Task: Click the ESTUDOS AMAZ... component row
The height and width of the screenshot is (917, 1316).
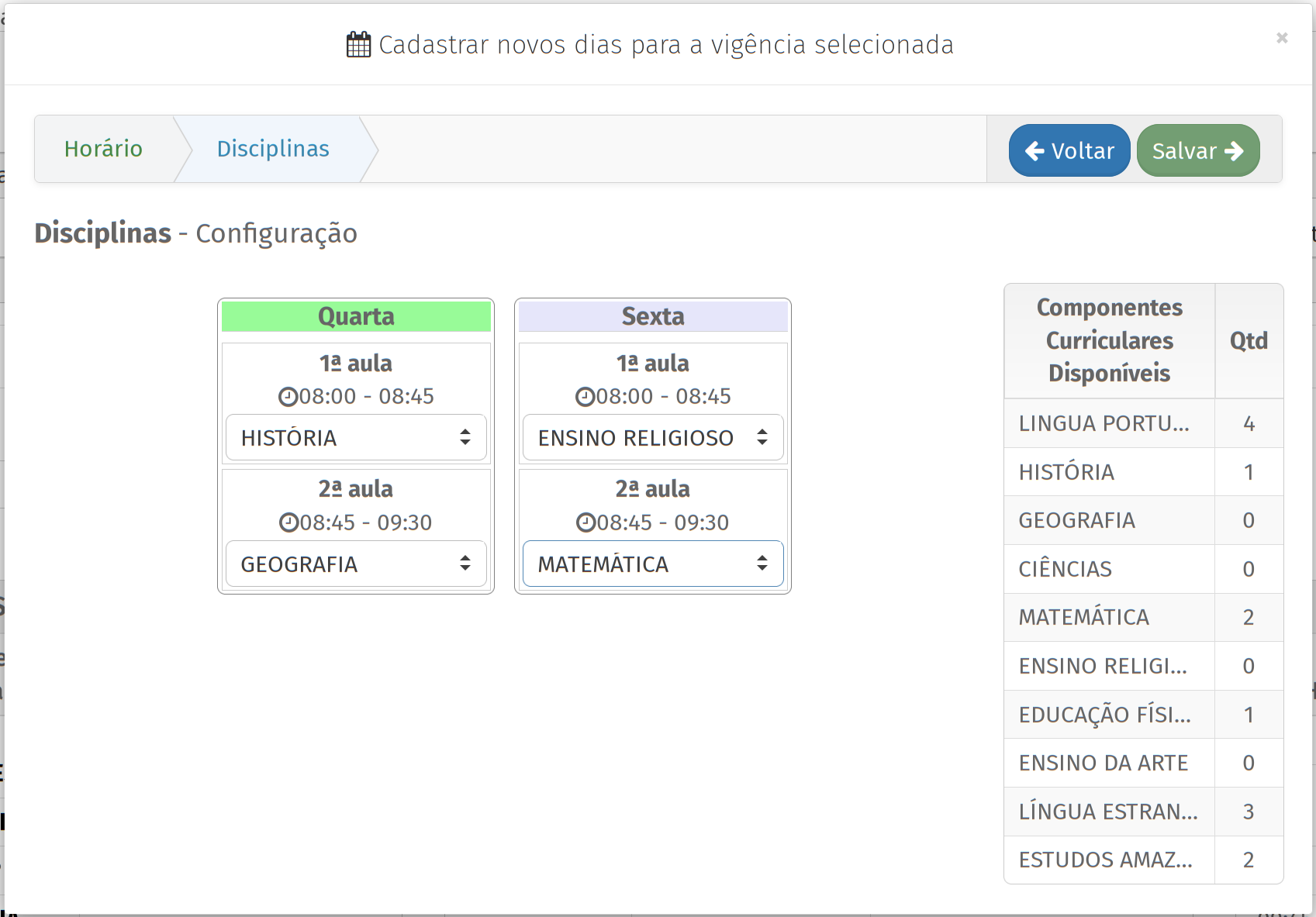Action: (1105, 860)
